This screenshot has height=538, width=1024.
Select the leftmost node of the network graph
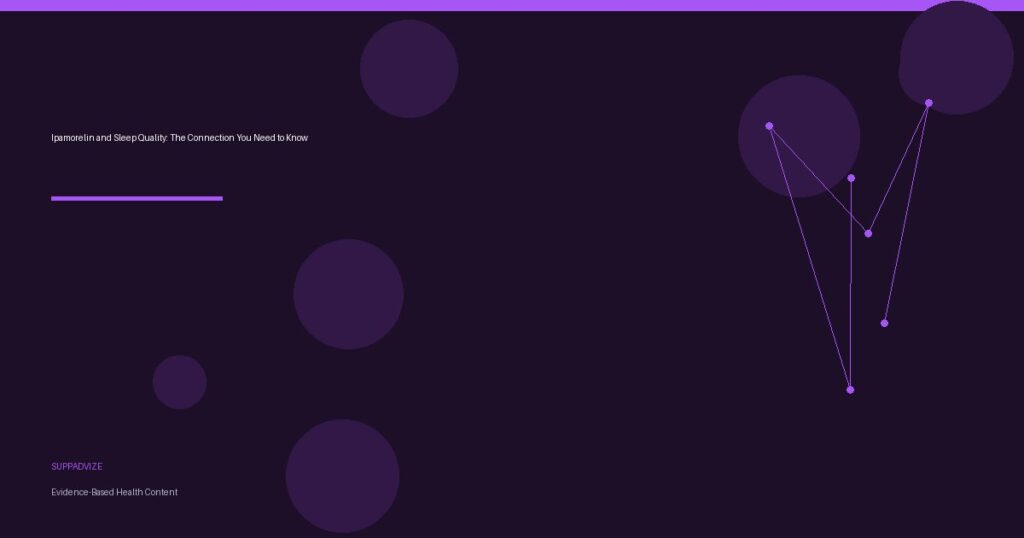[769, 126]
